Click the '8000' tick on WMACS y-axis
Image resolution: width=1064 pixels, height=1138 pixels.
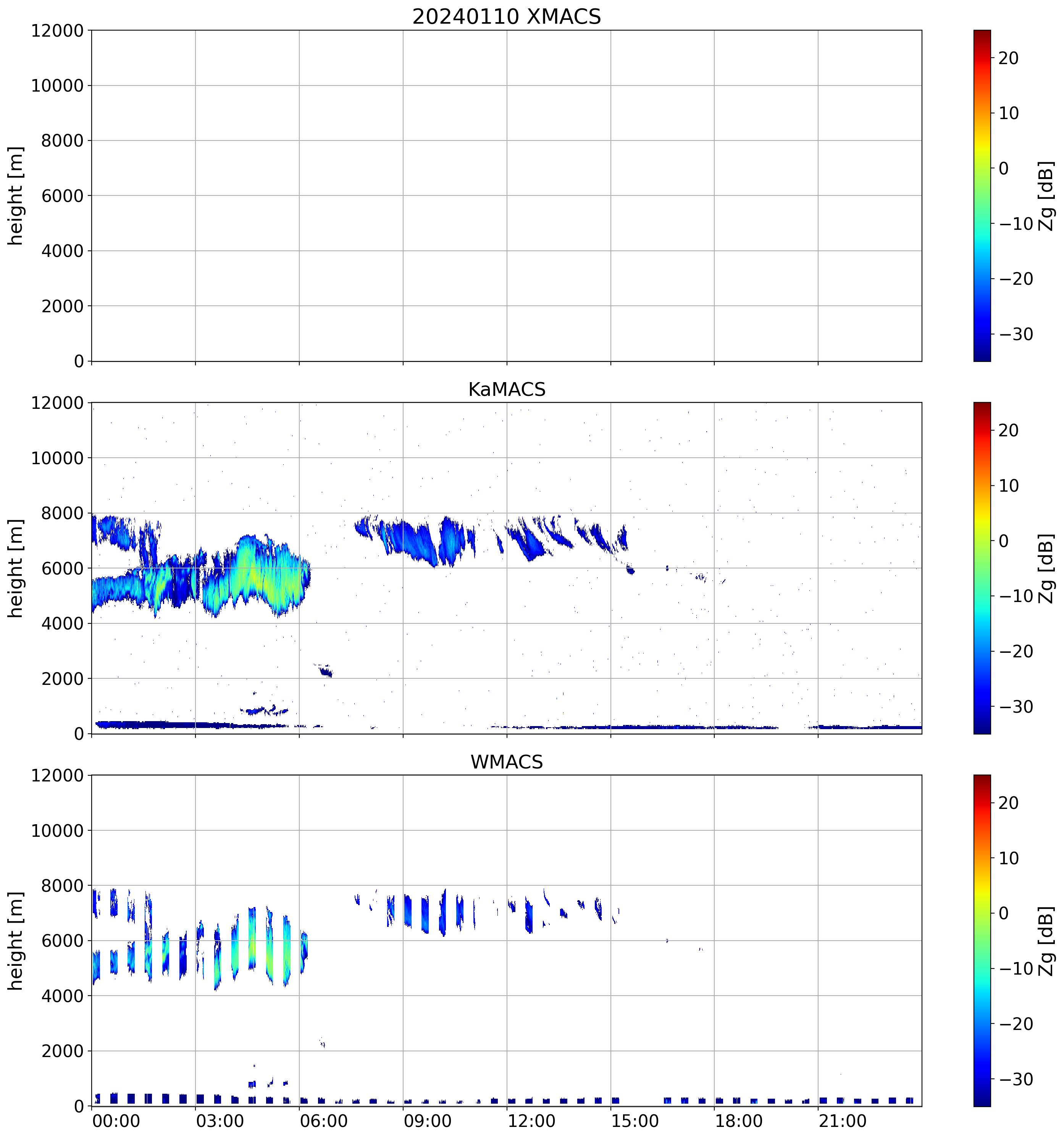(62, 886)
